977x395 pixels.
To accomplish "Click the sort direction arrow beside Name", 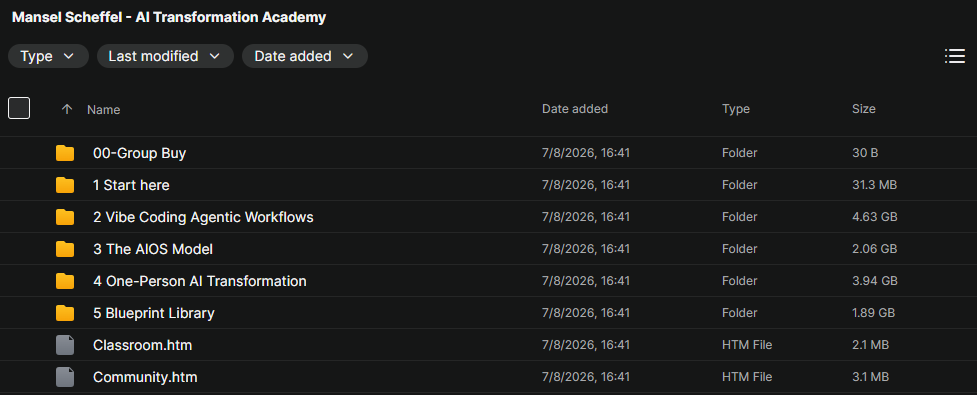I will click(x=67, y=109).
